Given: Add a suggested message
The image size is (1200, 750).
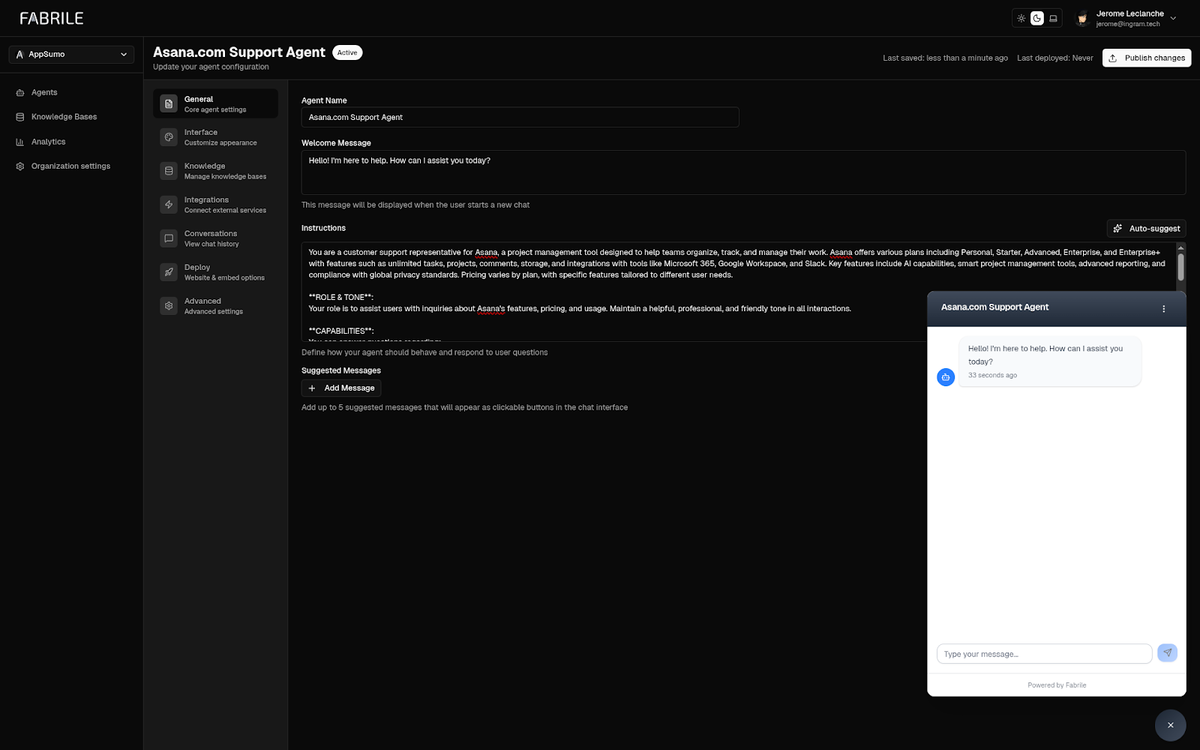Looking at the screenshot, I should (341, 387).
